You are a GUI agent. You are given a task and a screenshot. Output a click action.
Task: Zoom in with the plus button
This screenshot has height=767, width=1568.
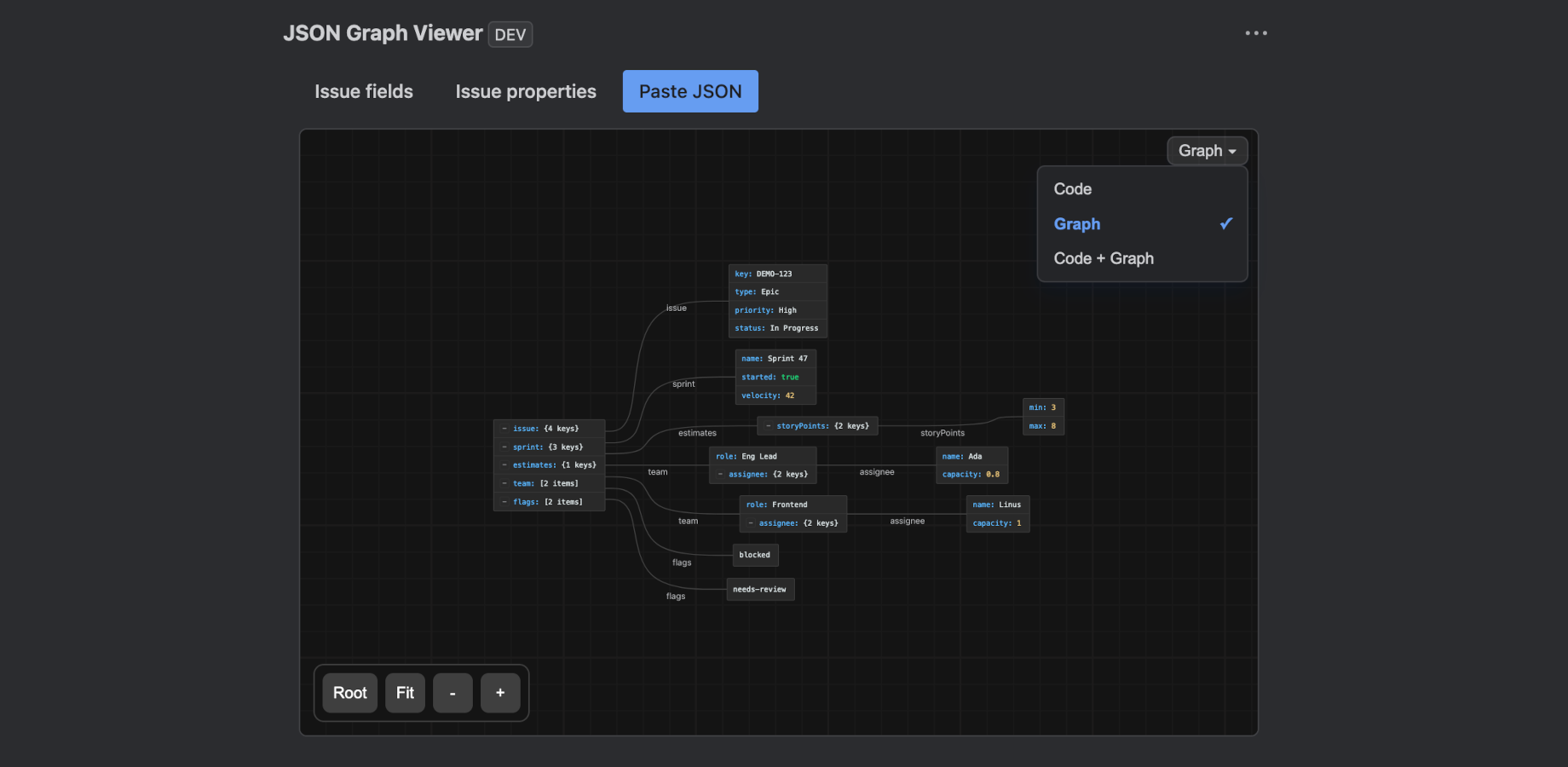point(500,693)
